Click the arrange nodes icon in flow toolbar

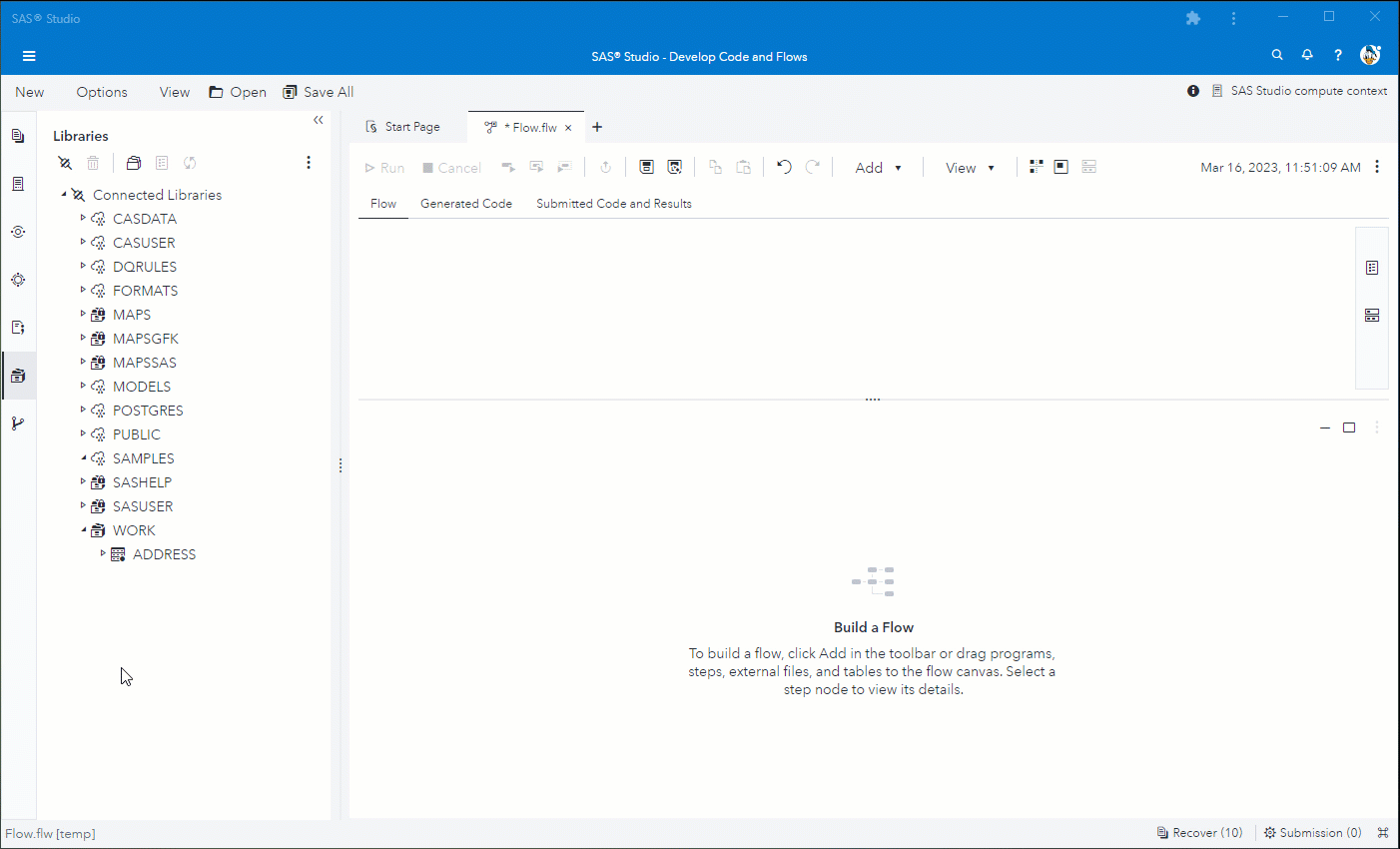tap(1036, 167)
